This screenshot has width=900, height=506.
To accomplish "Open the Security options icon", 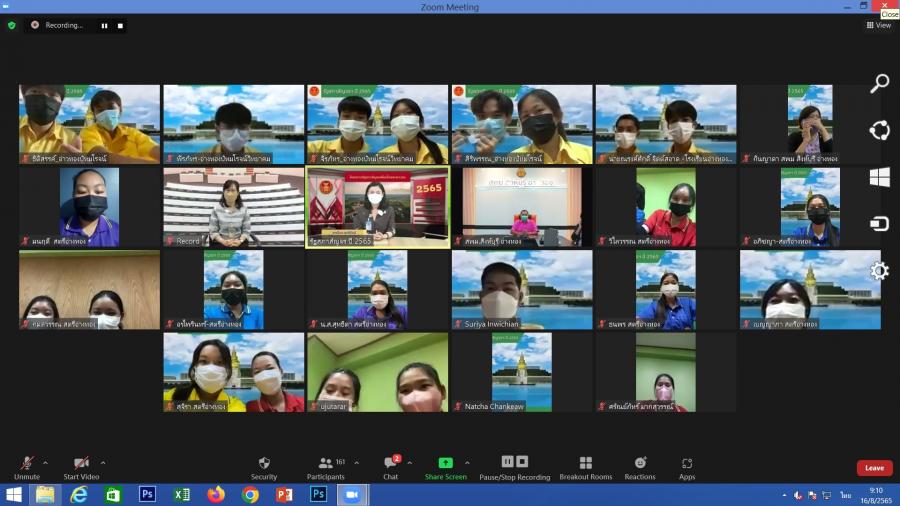I will pos(264,464).
